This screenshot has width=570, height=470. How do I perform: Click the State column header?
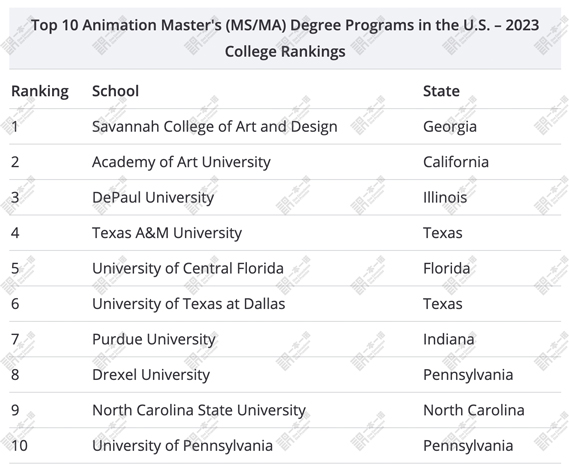click(441, 91)
